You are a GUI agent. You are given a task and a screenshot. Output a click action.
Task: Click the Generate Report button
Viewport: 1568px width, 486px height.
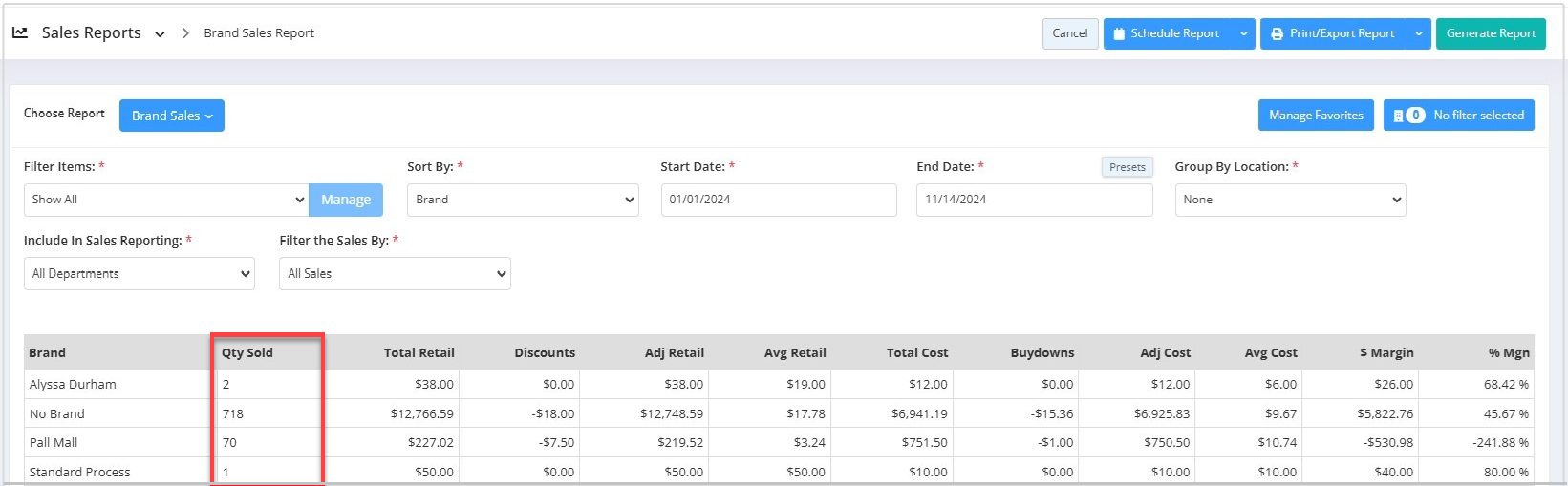1490,33
